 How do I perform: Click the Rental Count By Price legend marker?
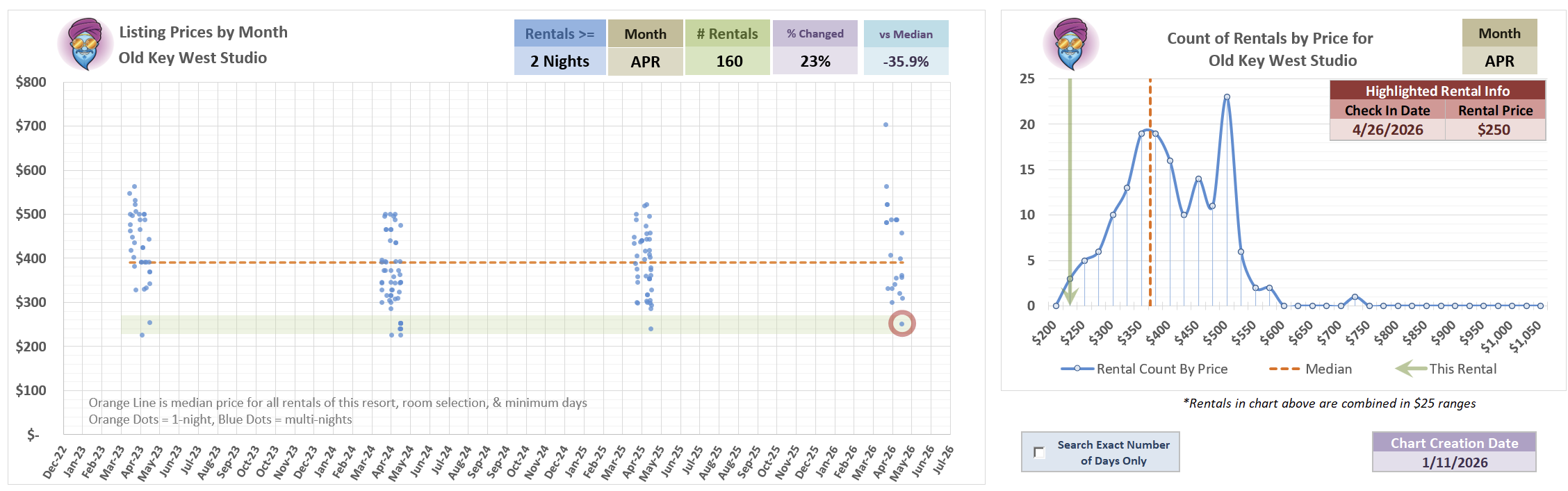coord(1077,369)
